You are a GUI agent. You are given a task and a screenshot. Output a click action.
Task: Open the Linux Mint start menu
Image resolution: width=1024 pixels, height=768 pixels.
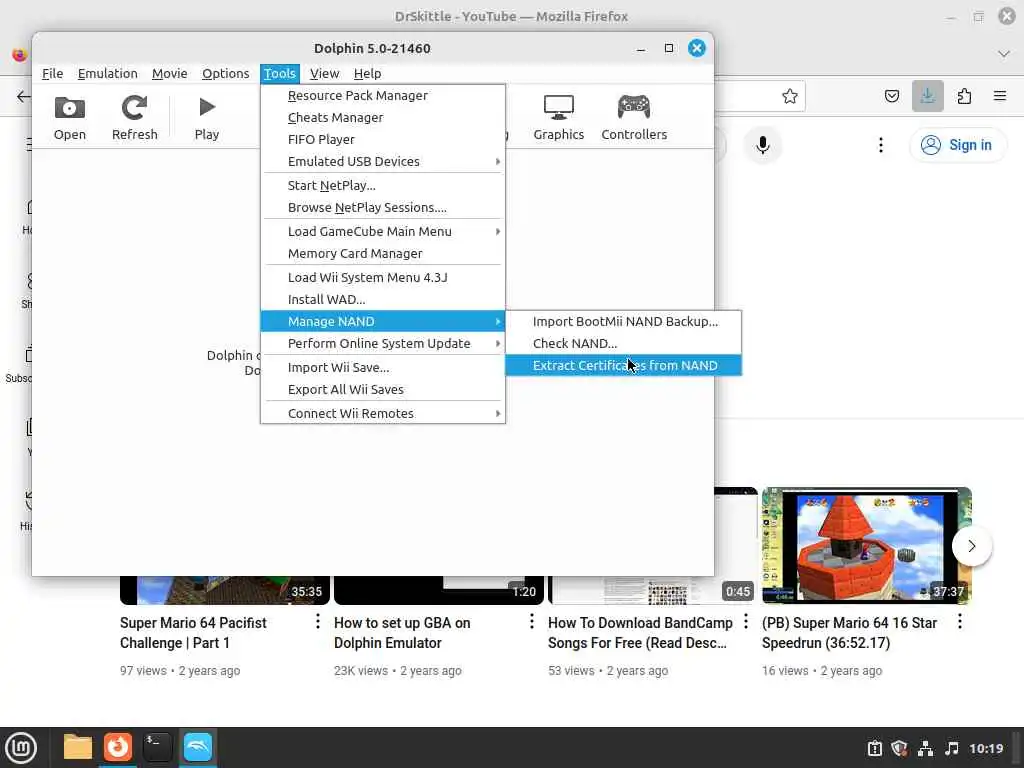[x=21, y=748]
